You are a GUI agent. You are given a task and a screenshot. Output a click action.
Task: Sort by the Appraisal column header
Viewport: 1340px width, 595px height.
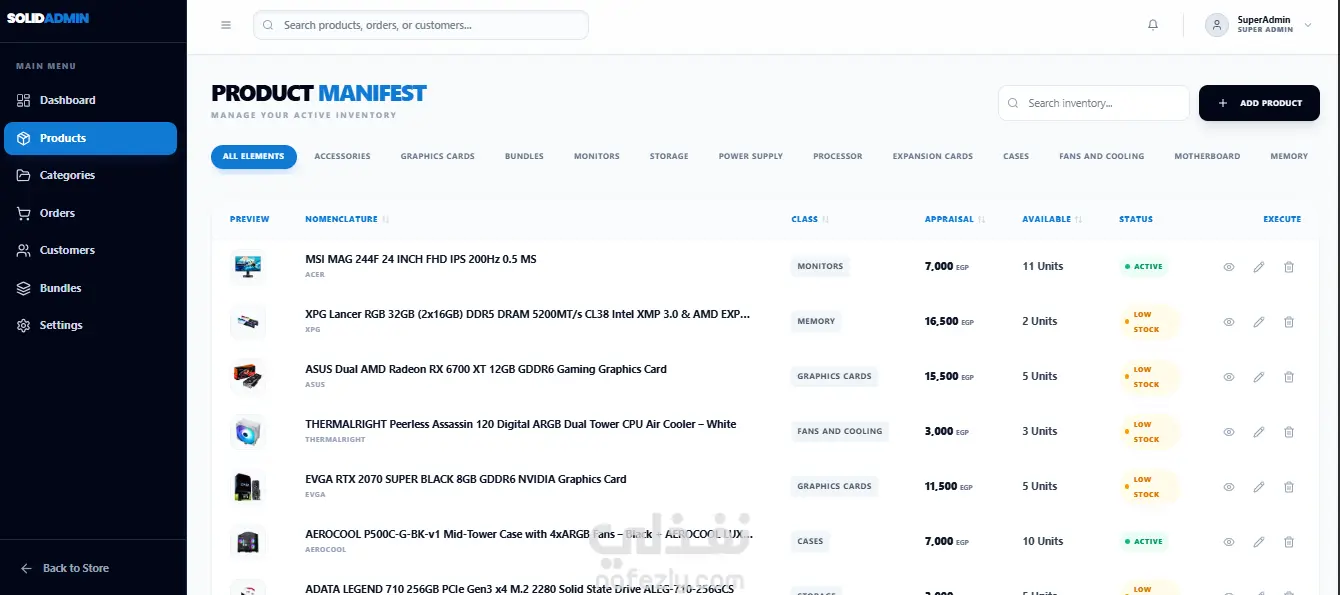point(955,219)
